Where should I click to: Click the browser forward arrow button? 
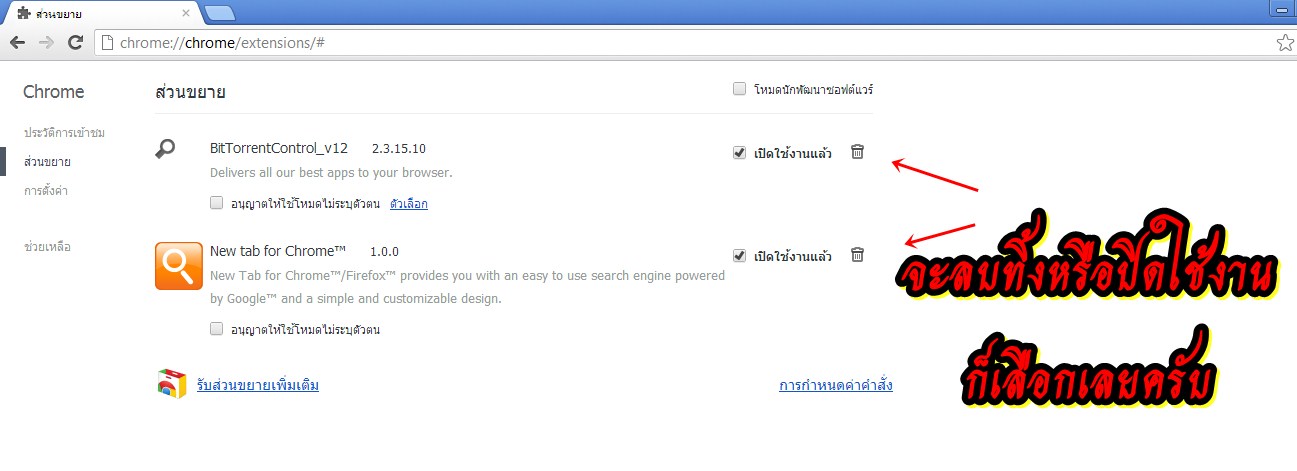pos(46,43)
